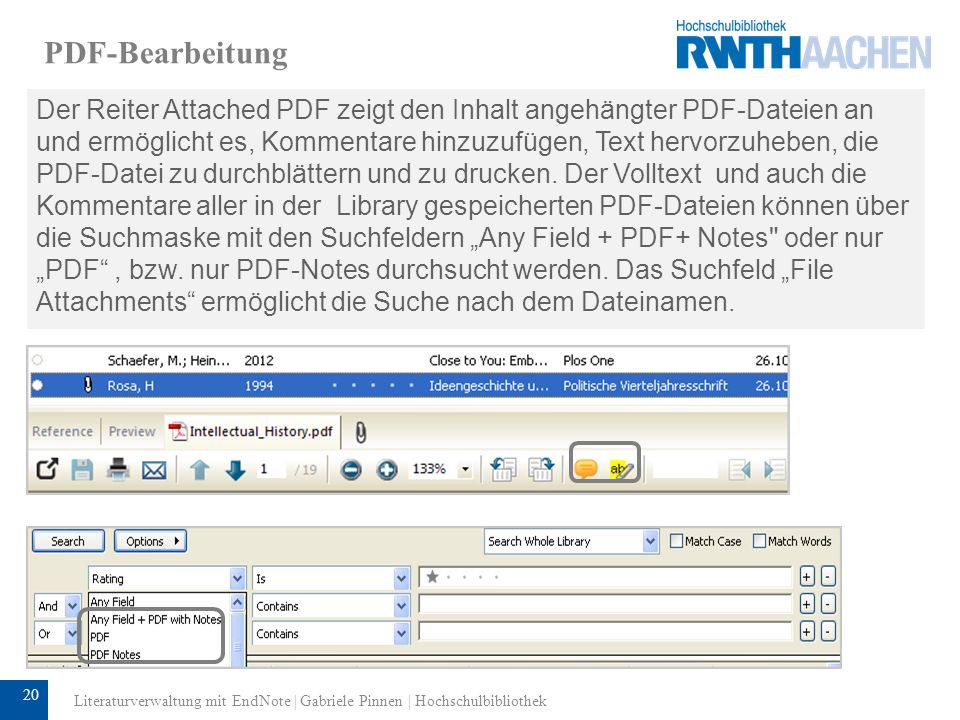Viewport: 960px width, 720px height.
Task: Click Politische Vierteljahresschrift journal cell
Action: point(645,386)
